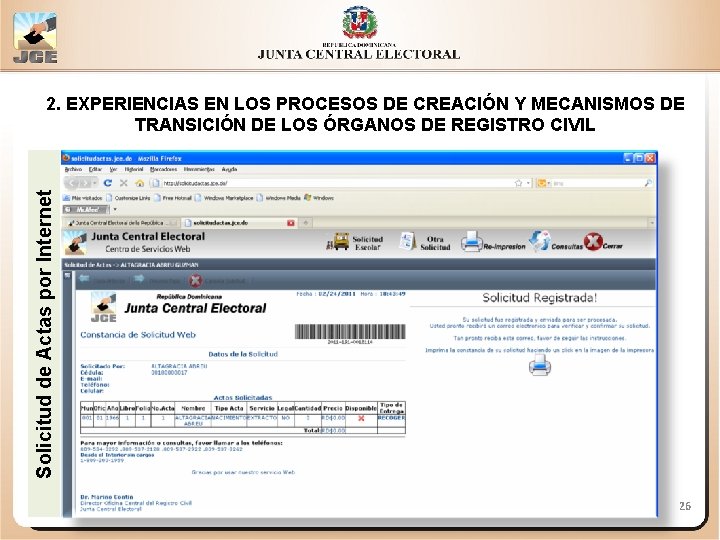Viewport: 720px width, 540px height.
Task: Click the barcode image on the constancia
Action: point(350,332)
